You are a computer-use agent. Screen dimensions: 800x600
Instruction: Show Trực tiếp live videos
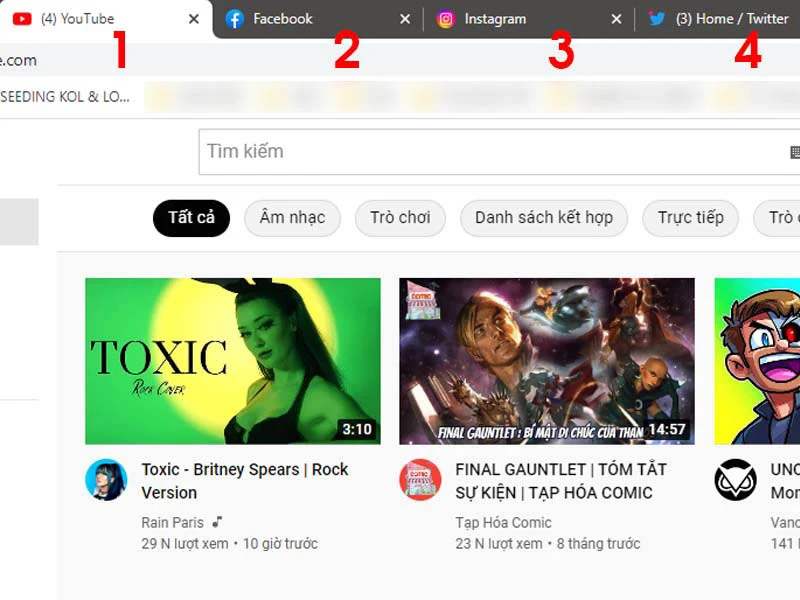[690, 218]
